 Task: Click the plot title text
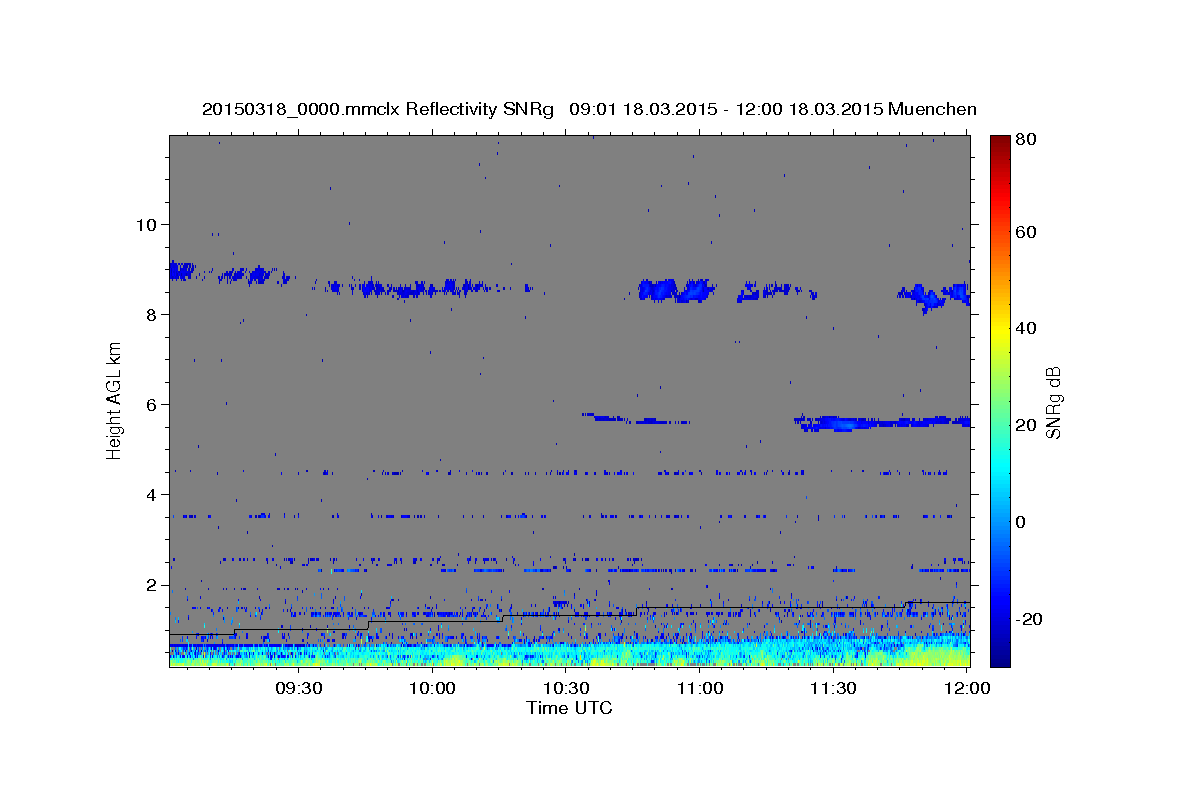pyautogui.click(x=589, y=109)
